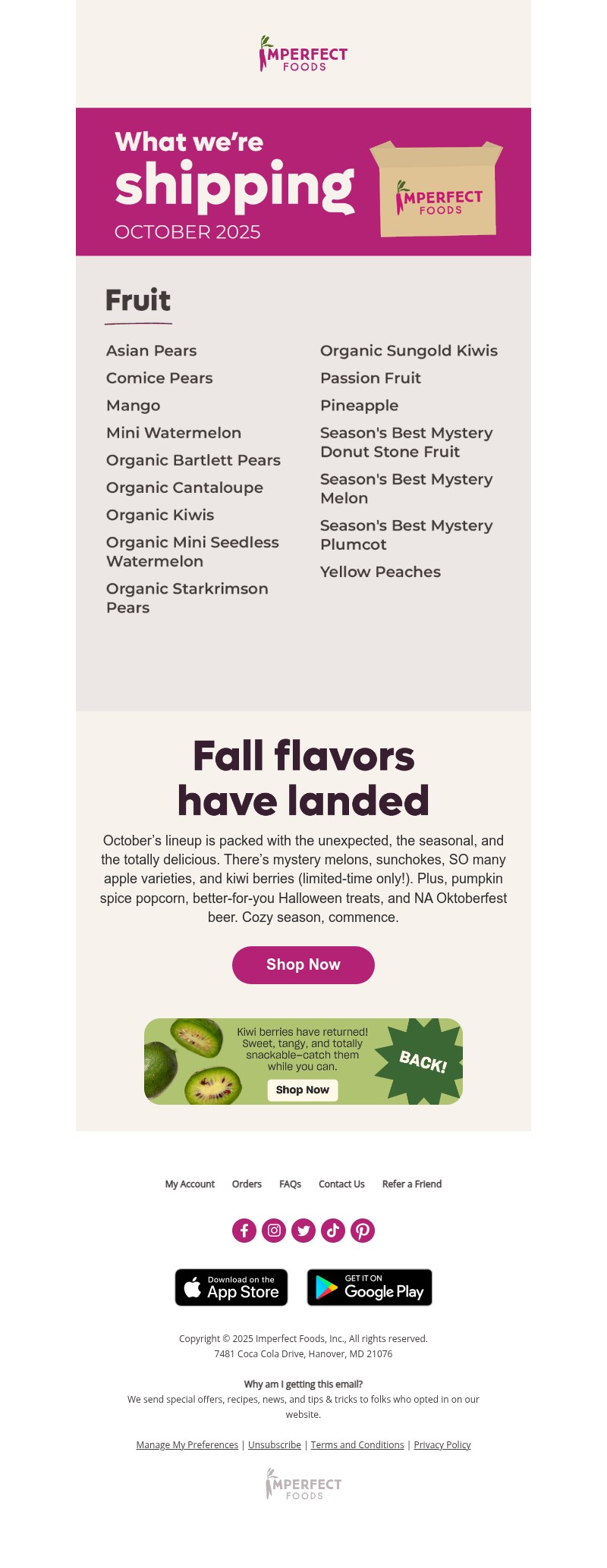Select Contact Us in the footer
Image resolution: width=607 pixels, height=1568 pixels.
tap(341, 1184)
